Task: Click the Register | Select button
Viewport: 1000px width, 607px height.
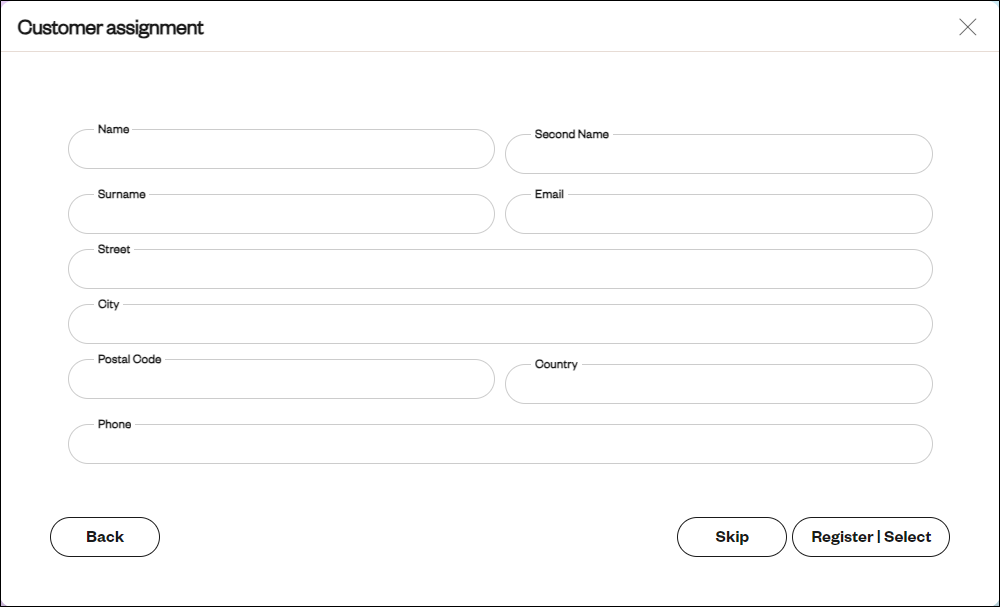Action: 871,537
